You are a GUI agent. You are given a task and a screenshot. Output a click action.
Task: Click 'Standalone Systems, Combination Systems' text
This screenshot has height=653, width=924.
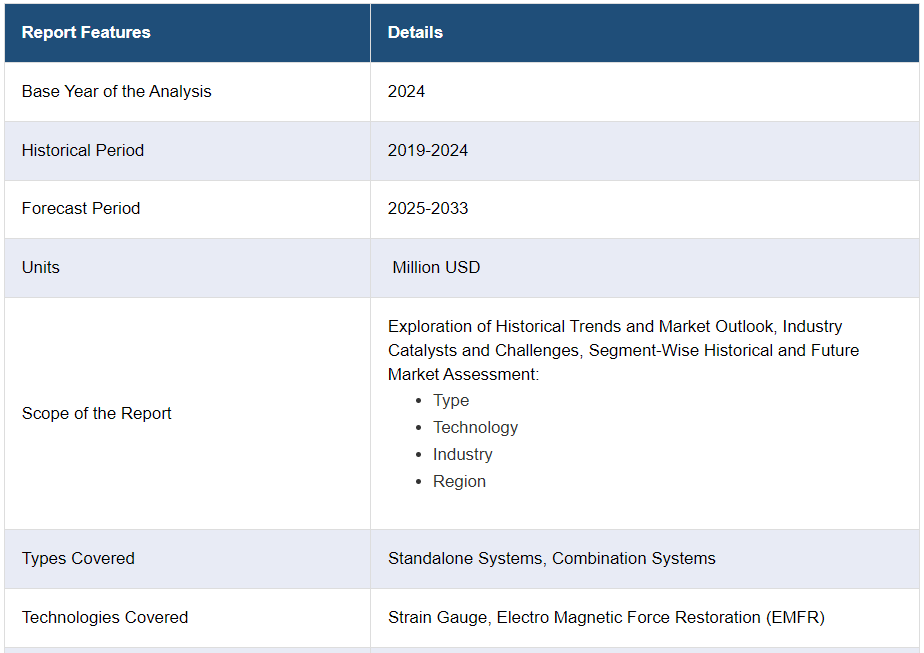click(x=552, y=558)
